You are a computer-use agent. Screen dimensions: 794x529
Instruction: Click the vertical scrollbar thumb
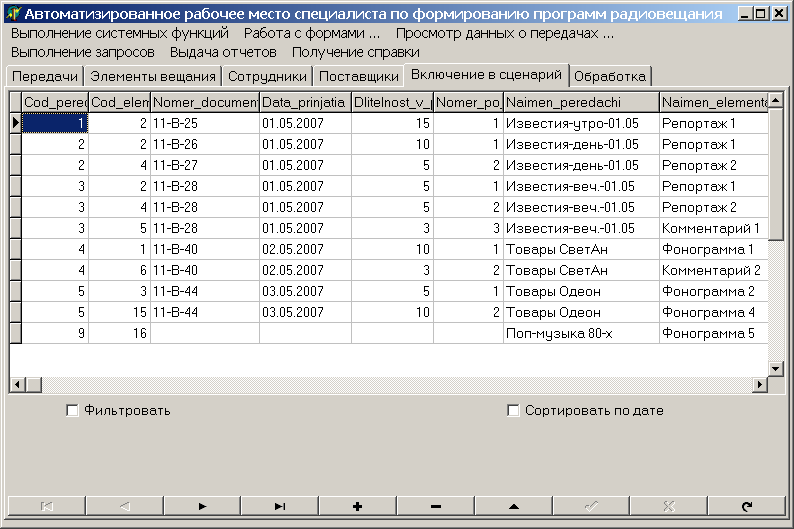click(x=776, y=174)
